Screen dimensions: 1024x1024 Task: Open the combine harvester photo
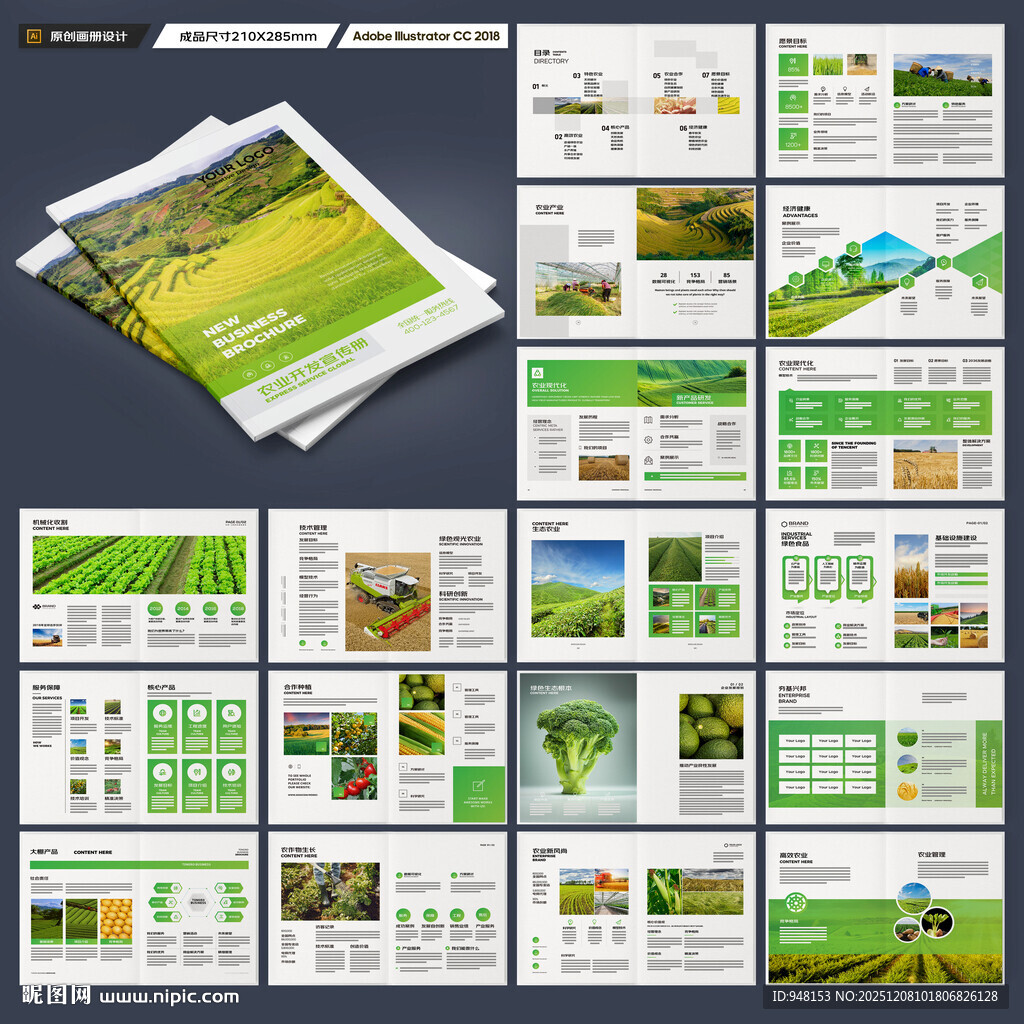(387, 601)
